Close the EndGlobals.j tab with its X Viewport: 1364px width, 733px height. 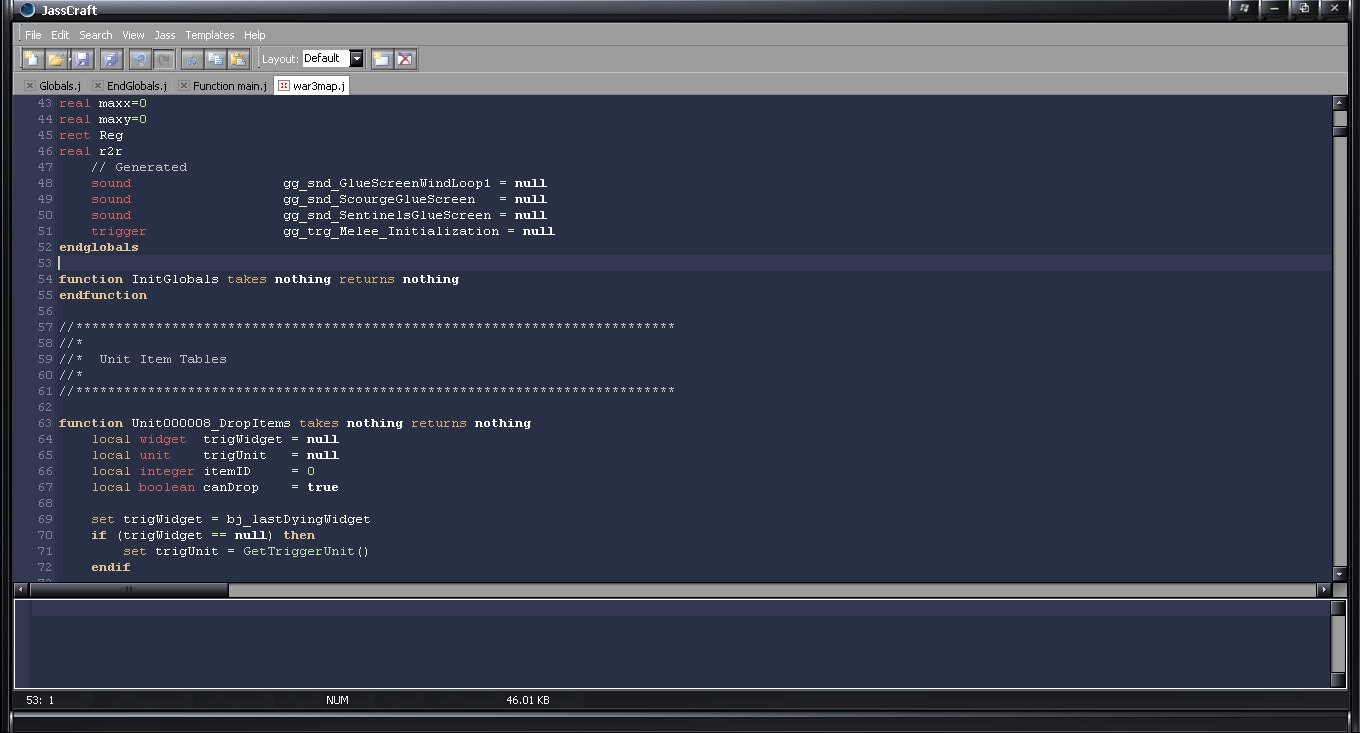point(98,86)
